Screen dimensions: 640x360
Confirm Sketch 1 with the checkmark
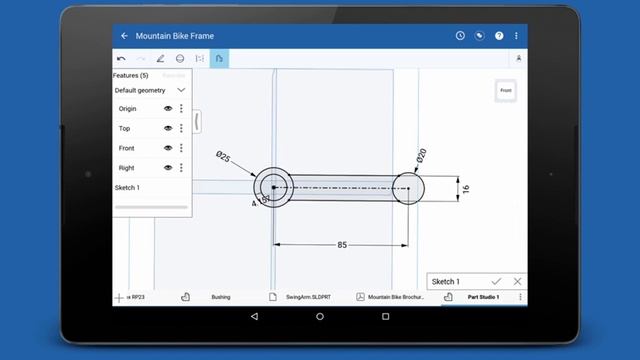click(496, 282)
